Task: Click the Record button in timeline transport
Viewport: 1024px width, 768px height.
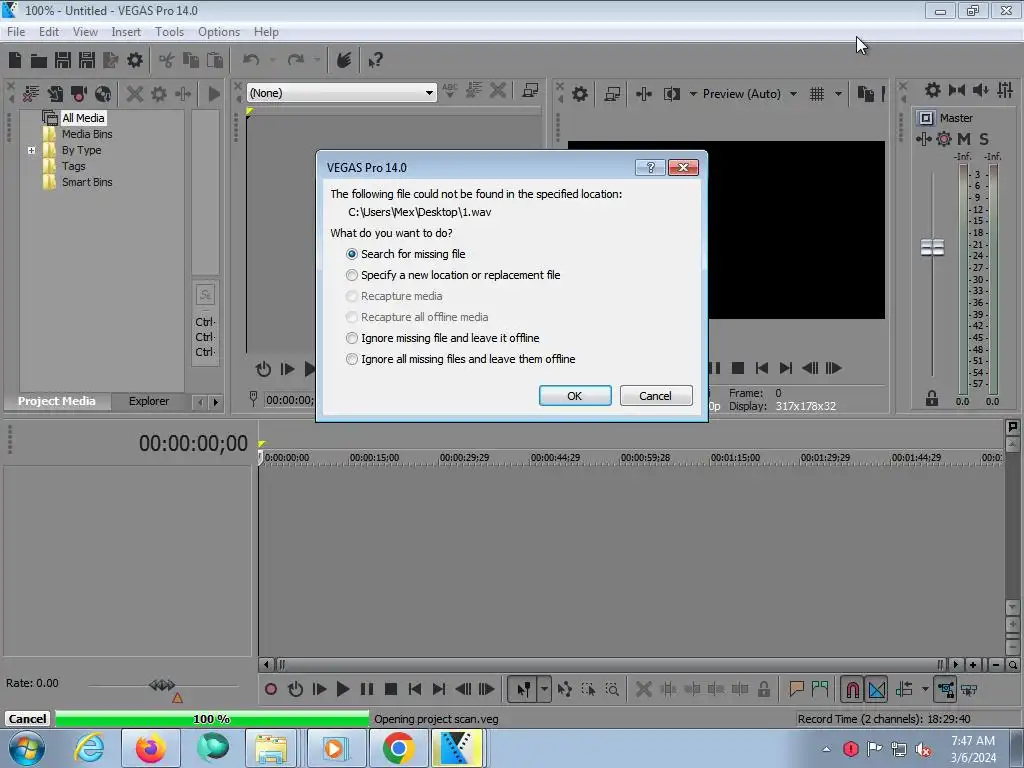Action: [x=271, y=689]
